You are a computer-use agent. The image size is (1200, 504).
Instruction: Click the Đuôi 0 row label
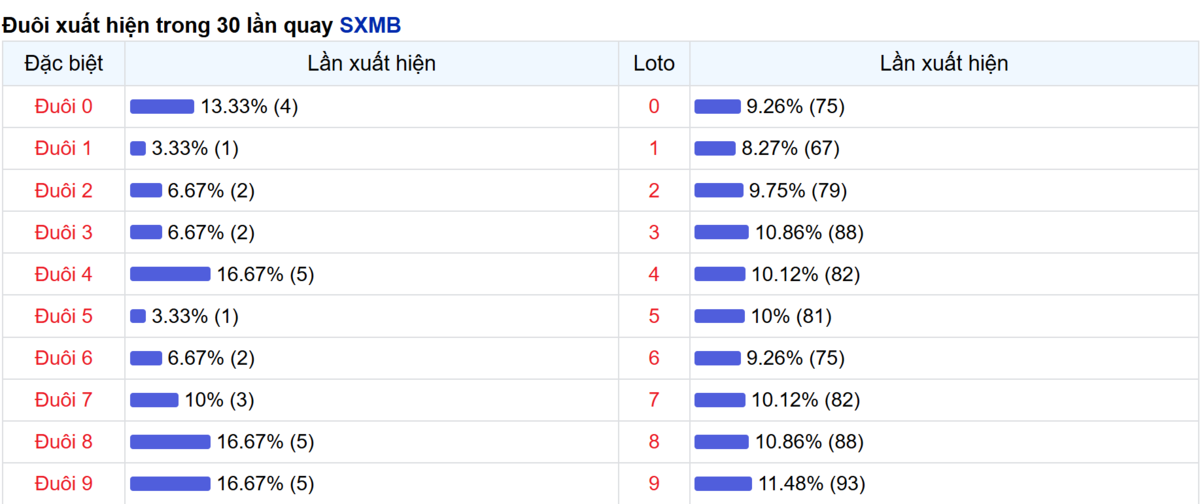coord(63,106)
